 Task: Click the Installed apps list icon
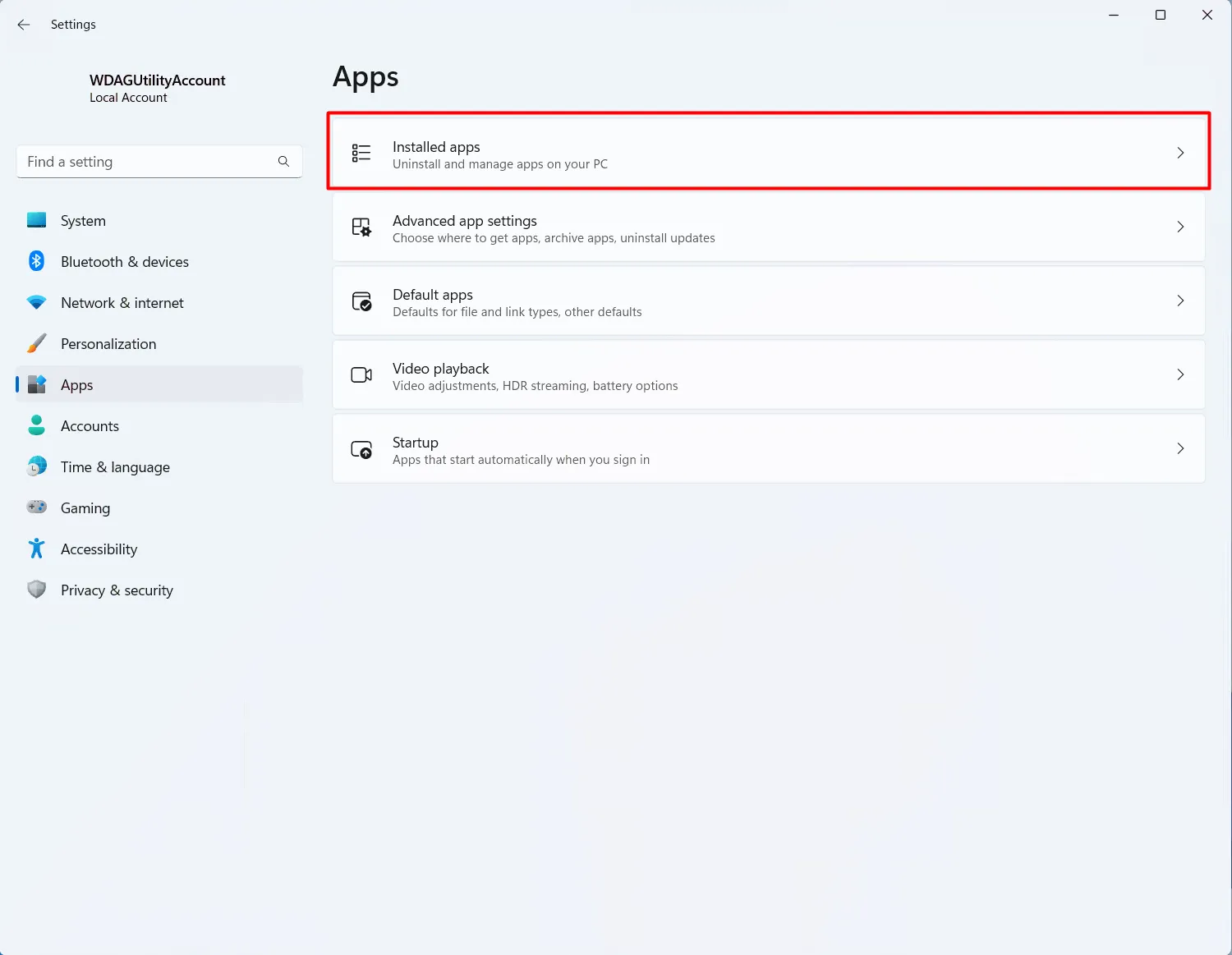pos(361,152)
